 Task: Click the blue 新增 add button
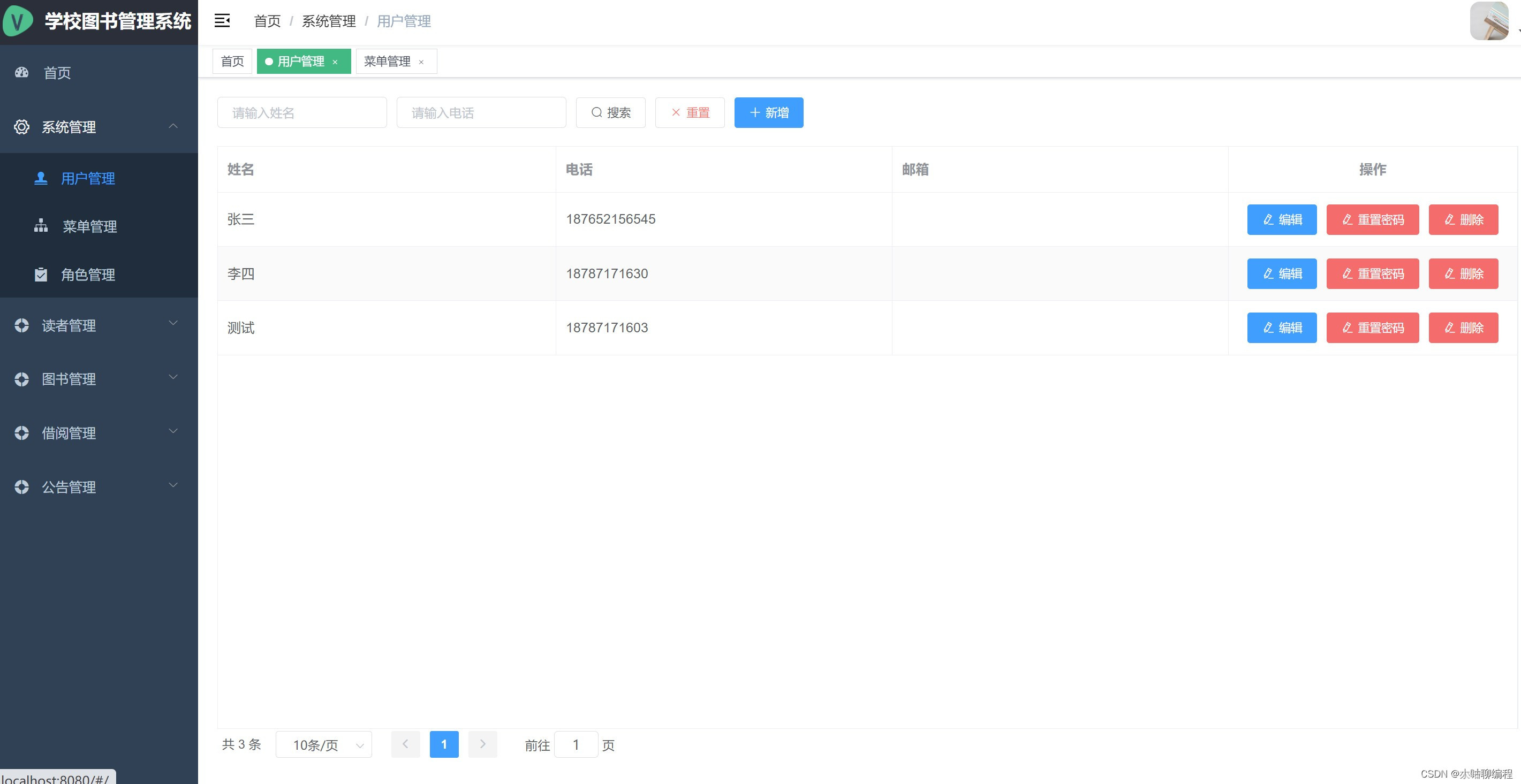768,113
